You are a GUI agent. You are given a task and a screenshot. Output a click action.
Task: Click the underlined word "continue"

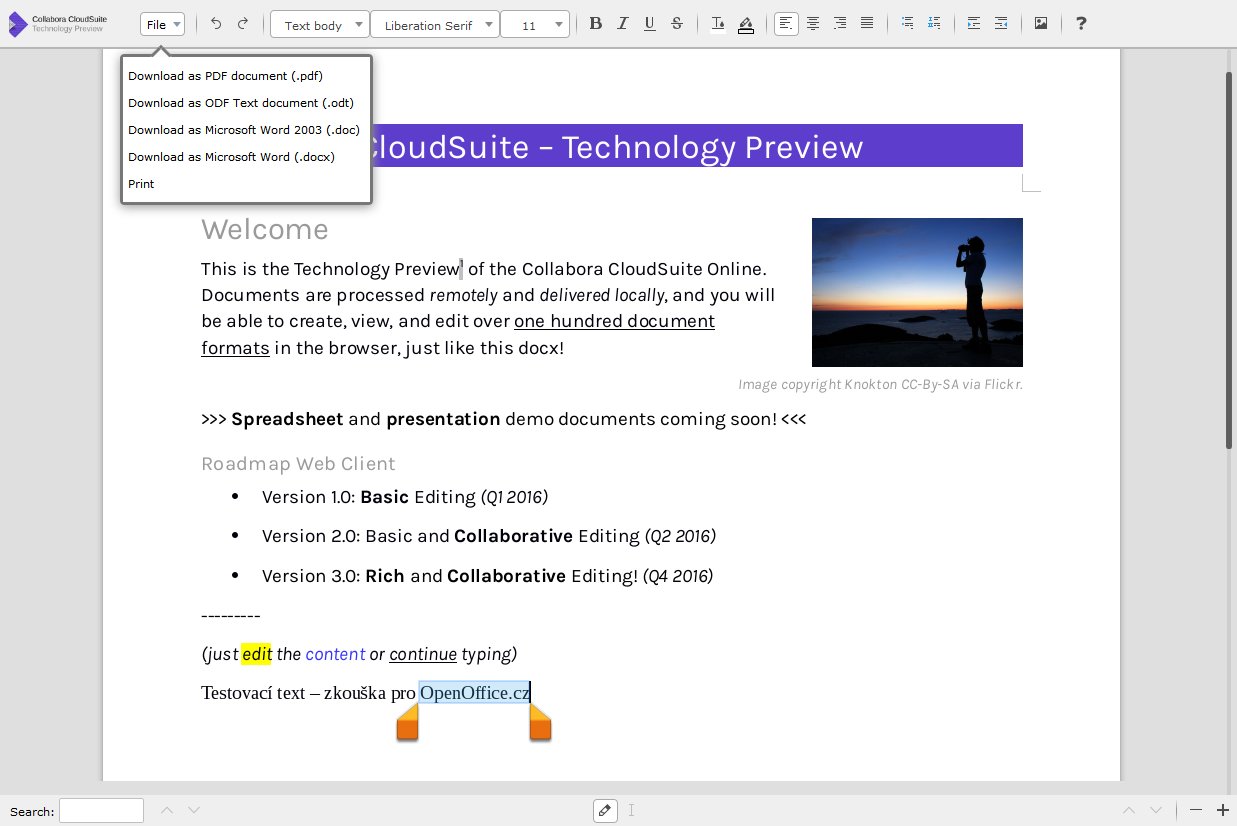[423, 654]
